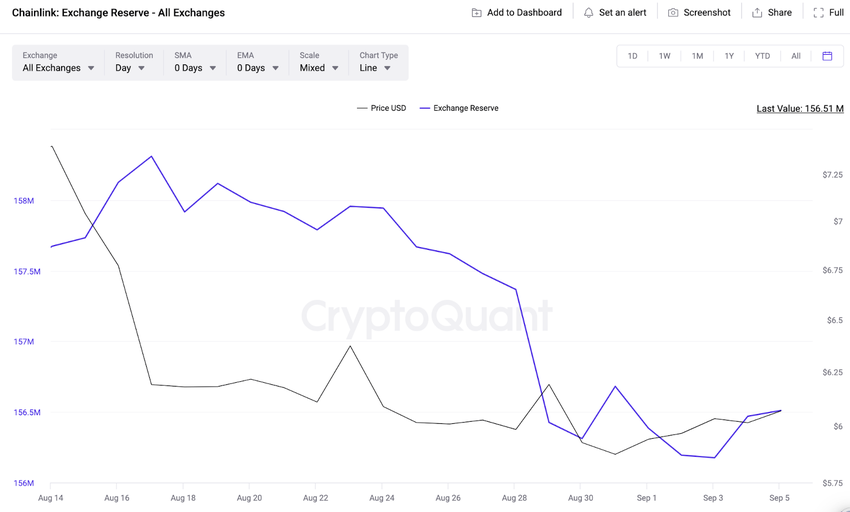Click the camera Screenshot icon
Viewport: 850px width, 512px height.
click(x=673, y=12)
